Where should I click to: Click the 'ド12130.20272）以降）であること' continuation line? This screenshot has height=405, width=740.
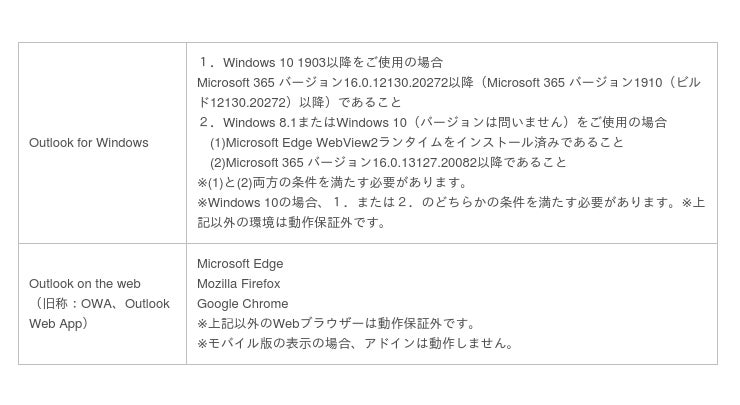click(x=299, y=102)
